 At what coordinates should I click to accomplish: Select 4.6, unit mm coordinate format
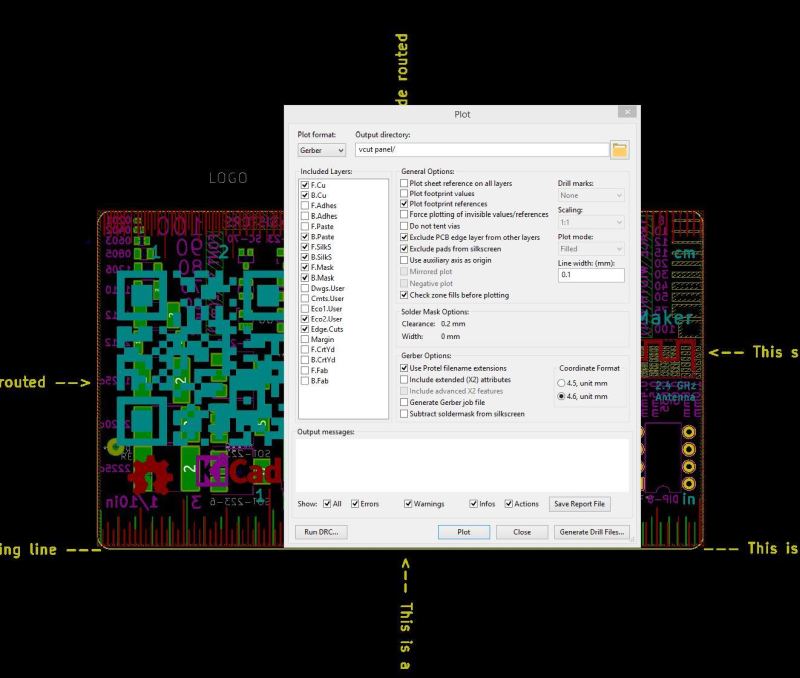[x=561, y=396]
